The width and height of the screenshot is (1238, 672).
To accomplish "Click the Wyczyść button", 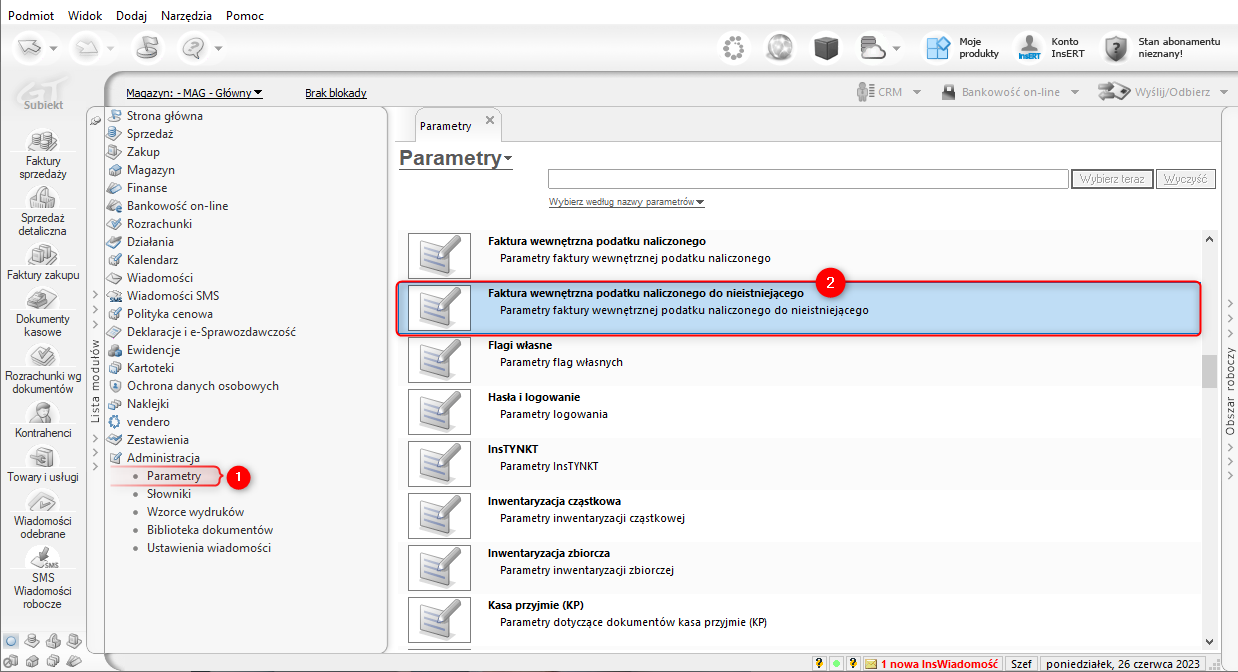I will click(x=1185, y=179).
